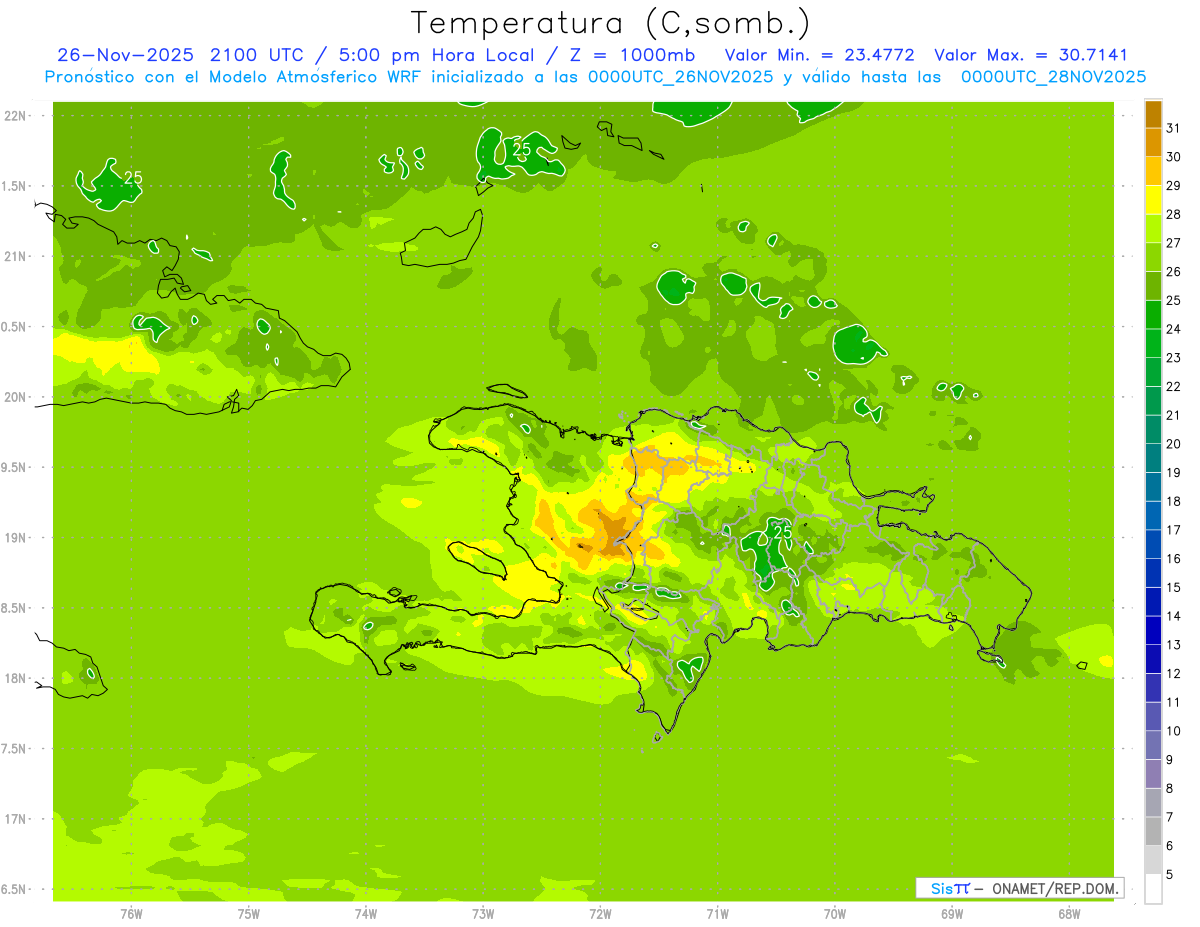Pick the purple colorbar swatch between 8 and 9
This screenshot has width=1200, height=927.
click(x=1153, y=774)
